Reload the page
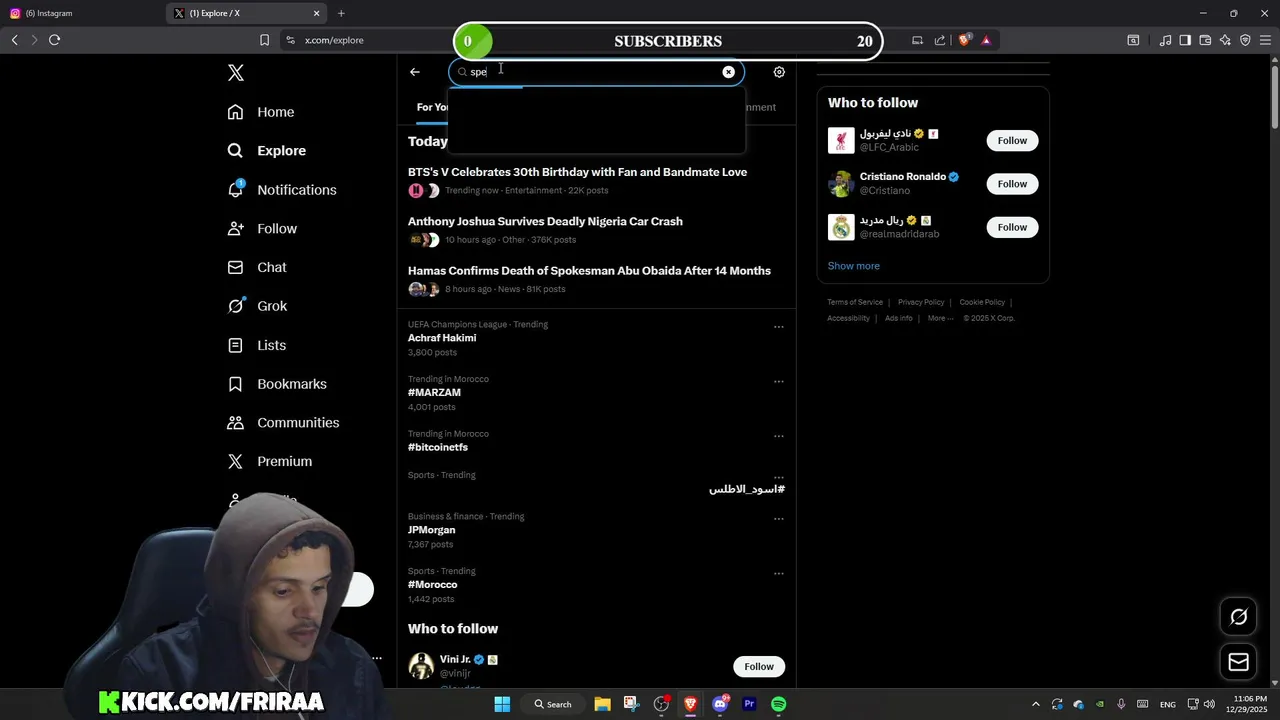Viewport: 1280px width, 720px height. coord(54,40)
